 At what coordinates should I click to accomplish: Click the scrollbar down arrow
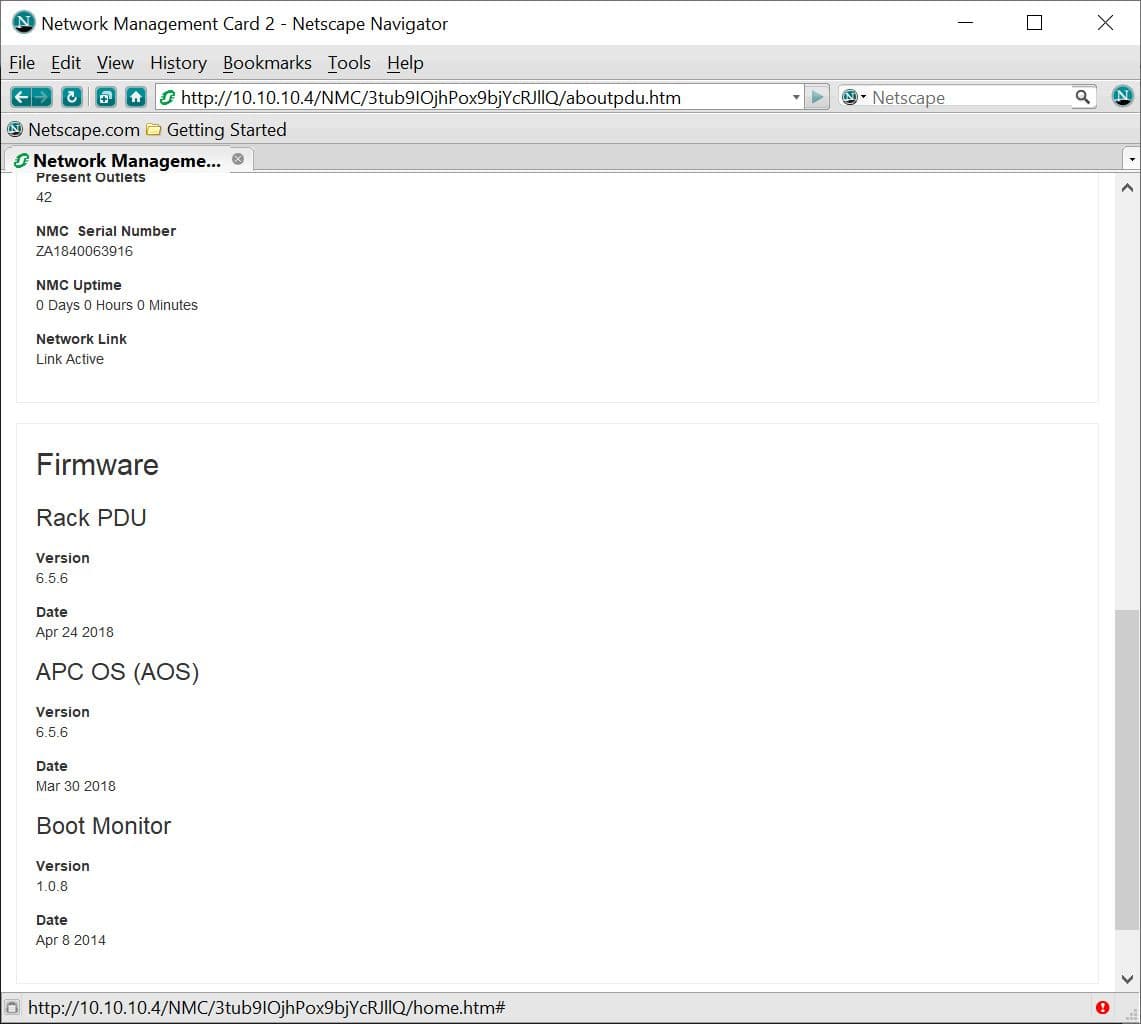point(1127,979)
